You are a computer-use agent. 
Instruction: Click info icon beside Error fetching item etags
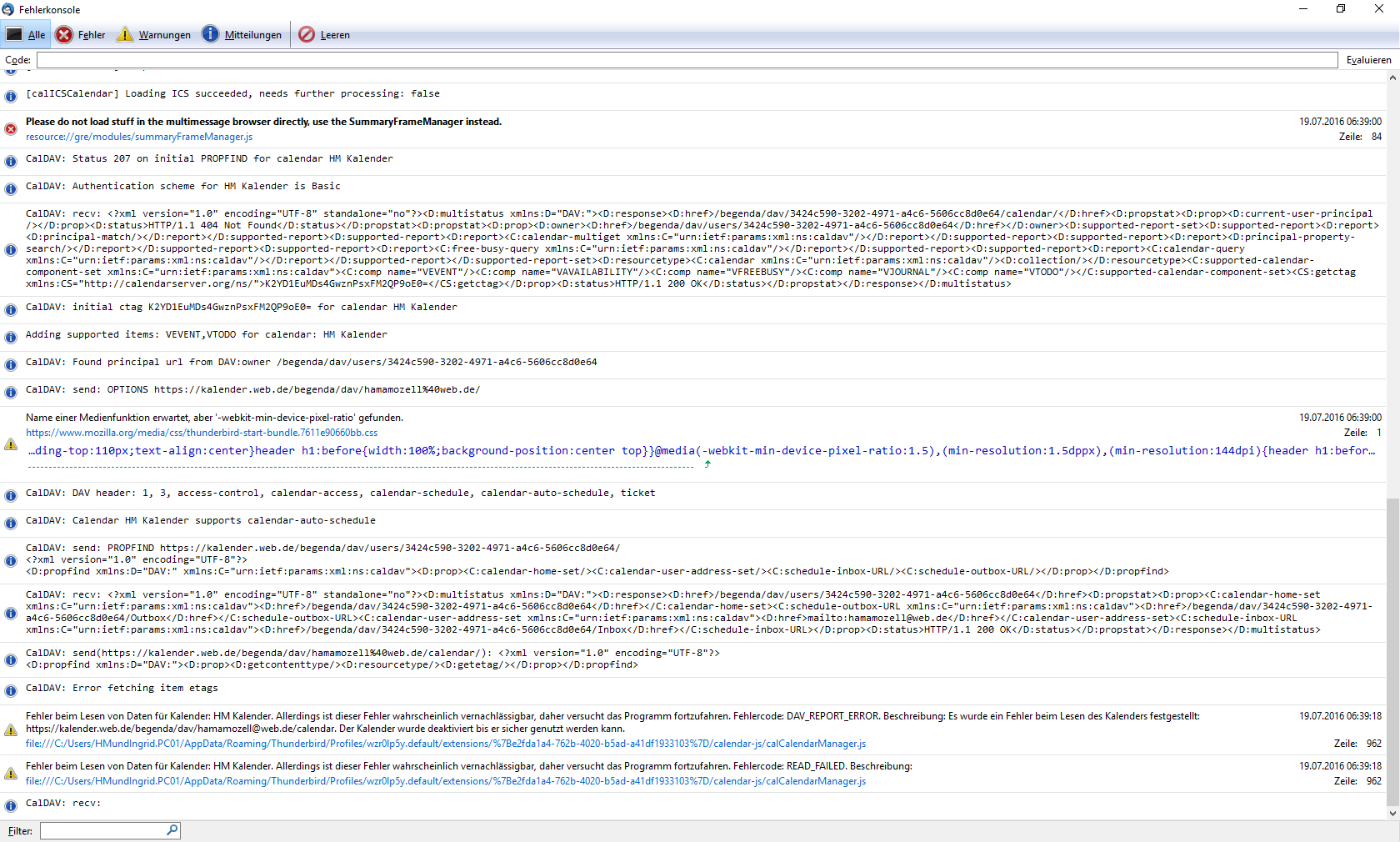[x=11, y=691]
